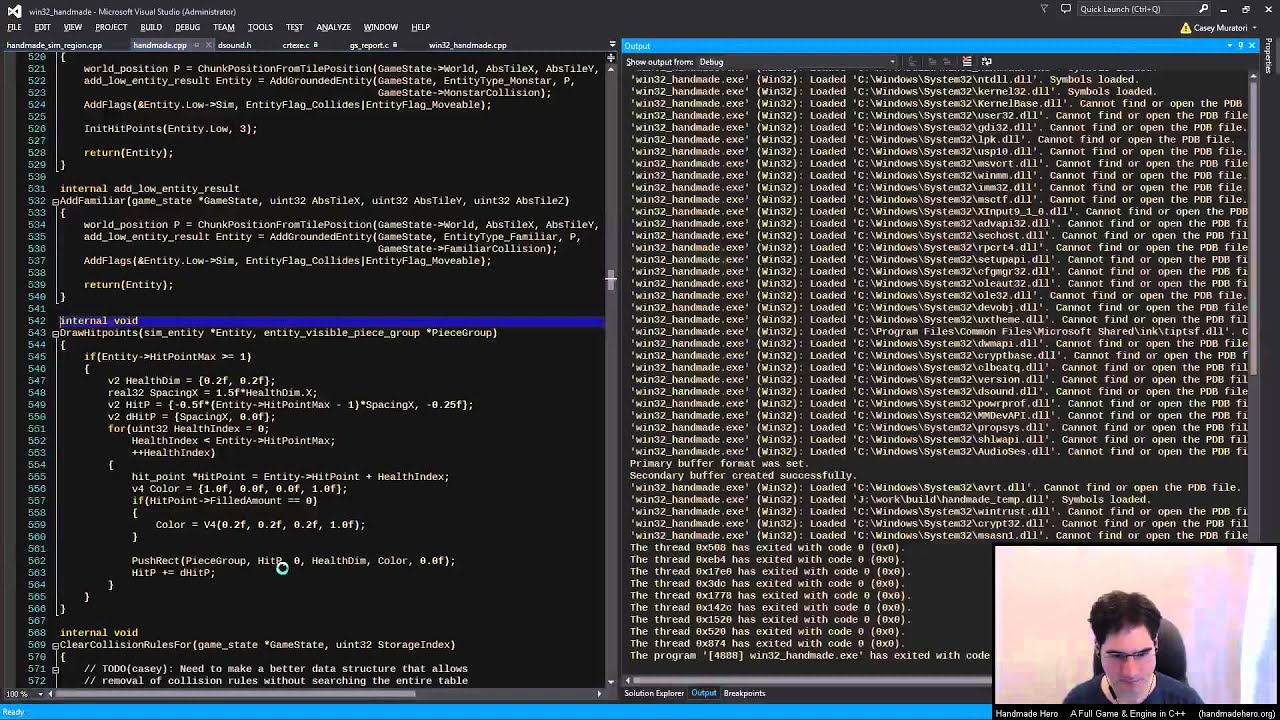Click line number 568 in the gutter
The height and width of the screenshot is (720, 1280).
[x=36, y=633]
